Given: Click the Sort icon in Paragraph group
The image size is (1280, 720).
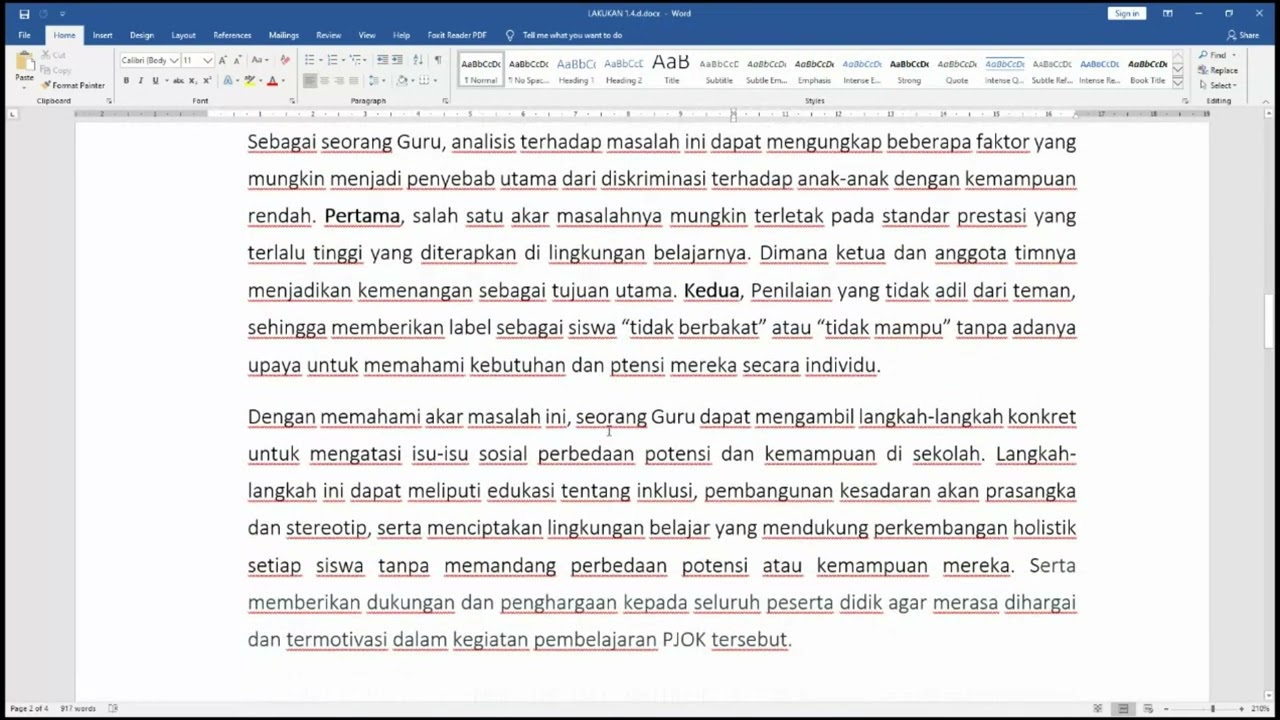Looking at the screenshot, I should (417, 60).
